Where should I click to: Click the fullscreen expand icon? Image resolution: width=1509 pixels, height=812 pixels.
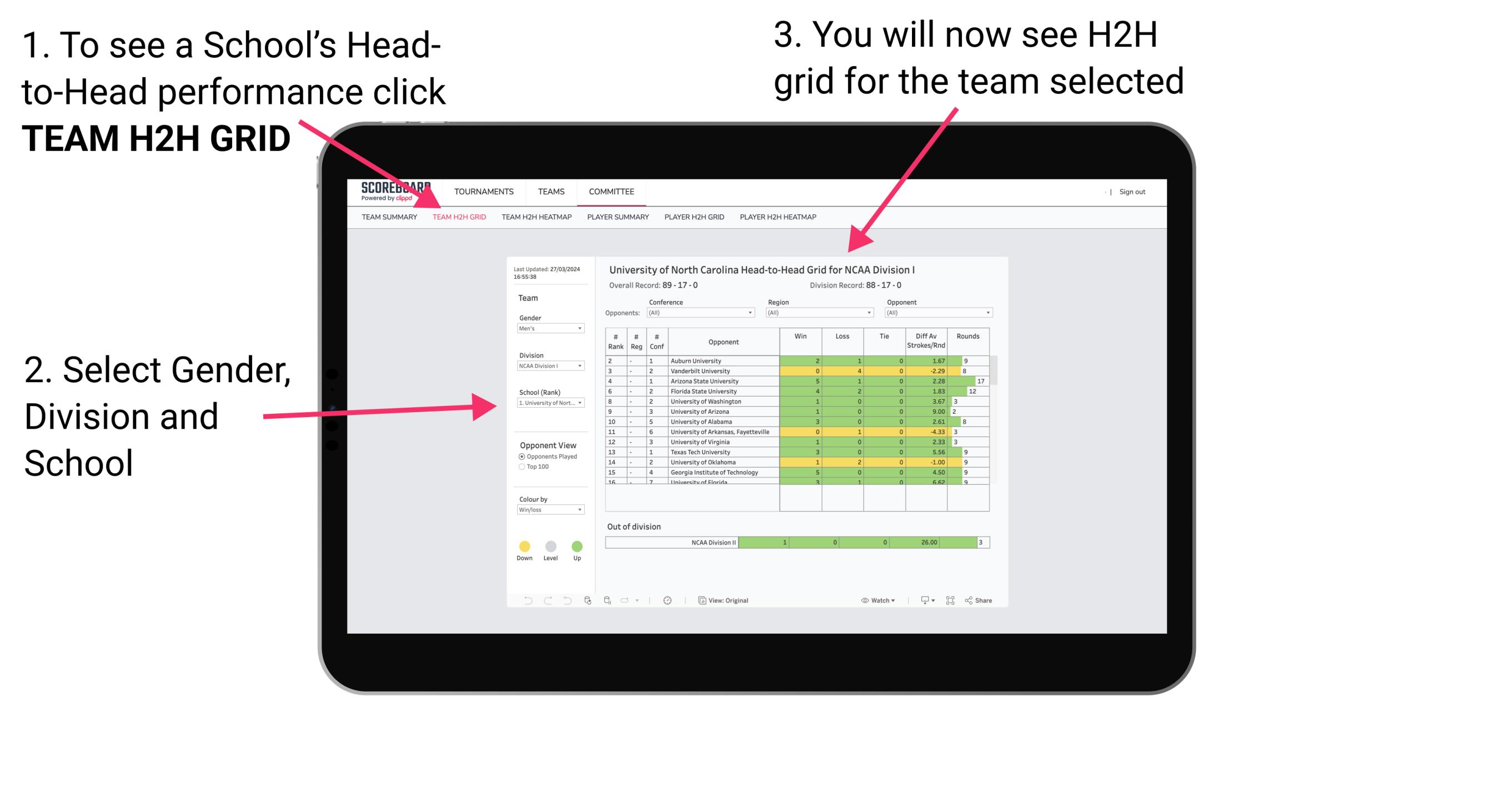(x=950, y=600)
